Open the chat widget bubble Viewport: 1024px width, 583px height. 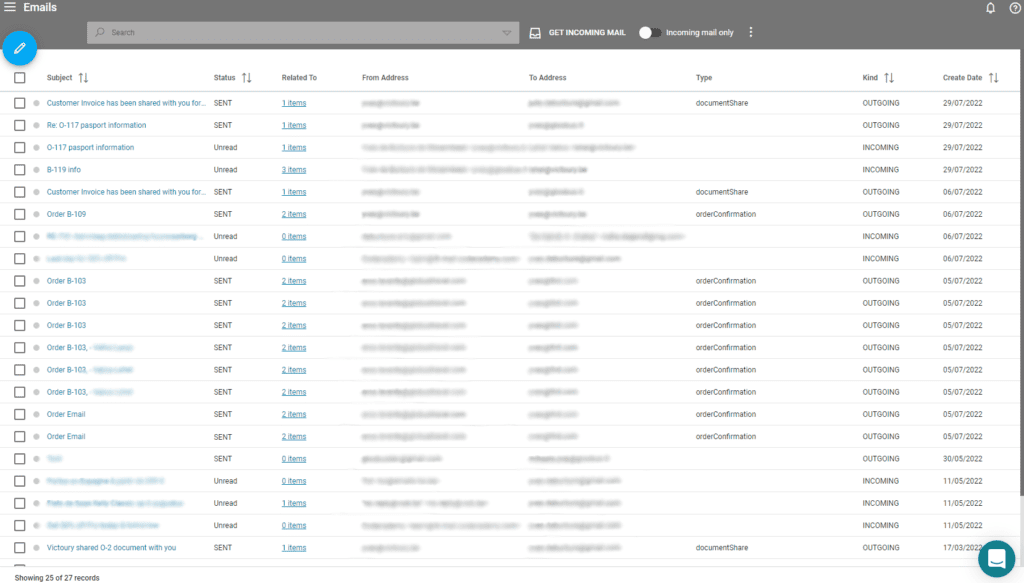996,558
